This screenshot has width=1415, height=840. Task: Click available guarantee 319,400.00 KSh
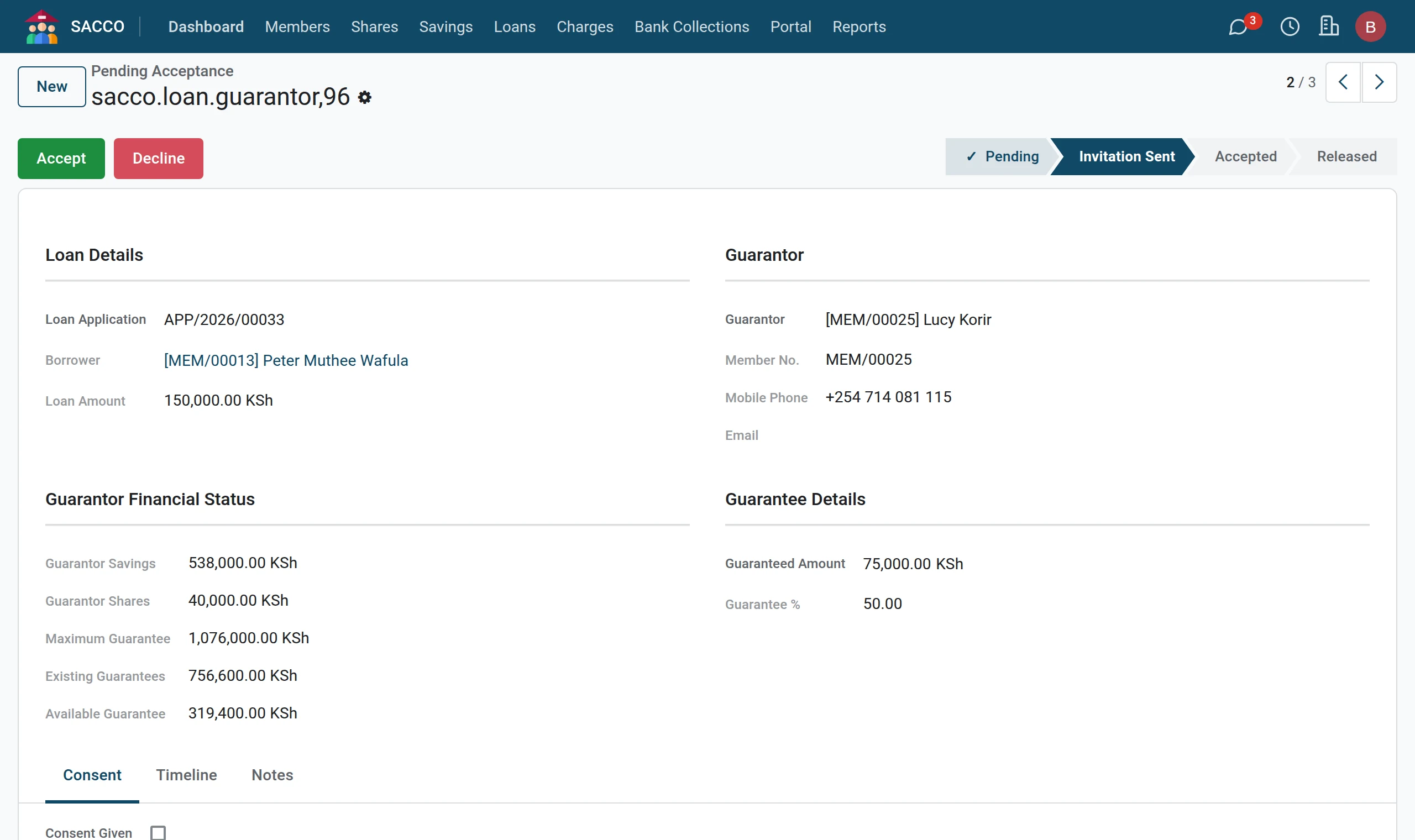point(243,713)
